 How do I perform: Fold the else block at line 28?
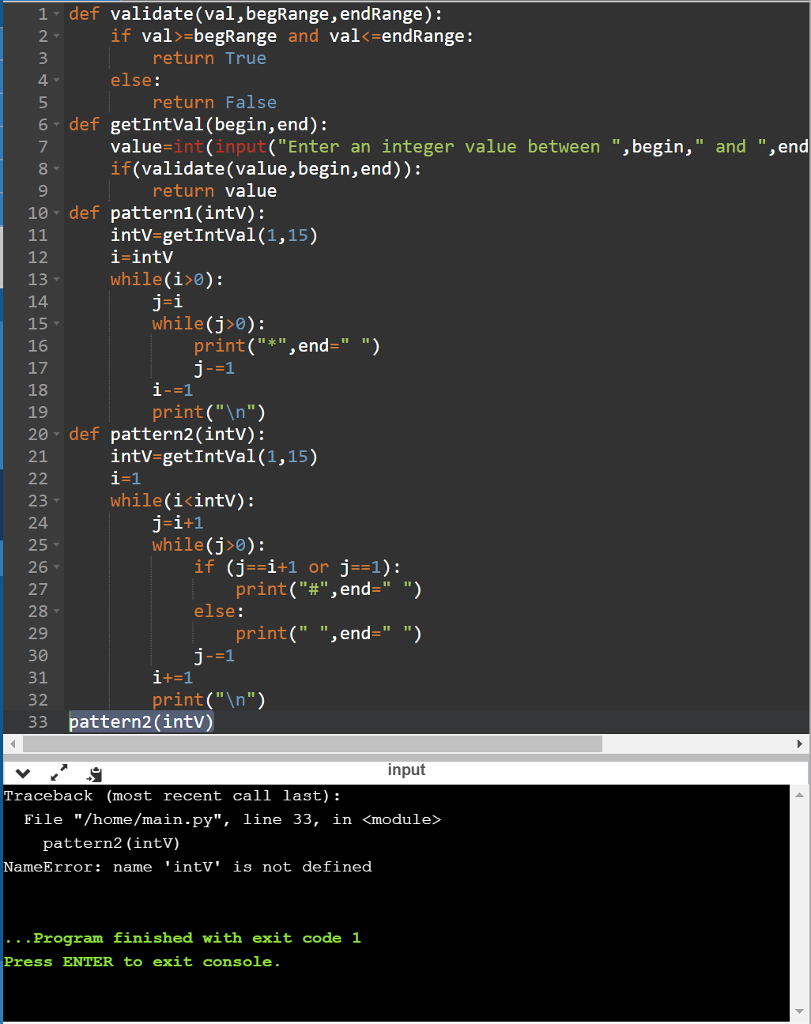(x=57, y=611)
